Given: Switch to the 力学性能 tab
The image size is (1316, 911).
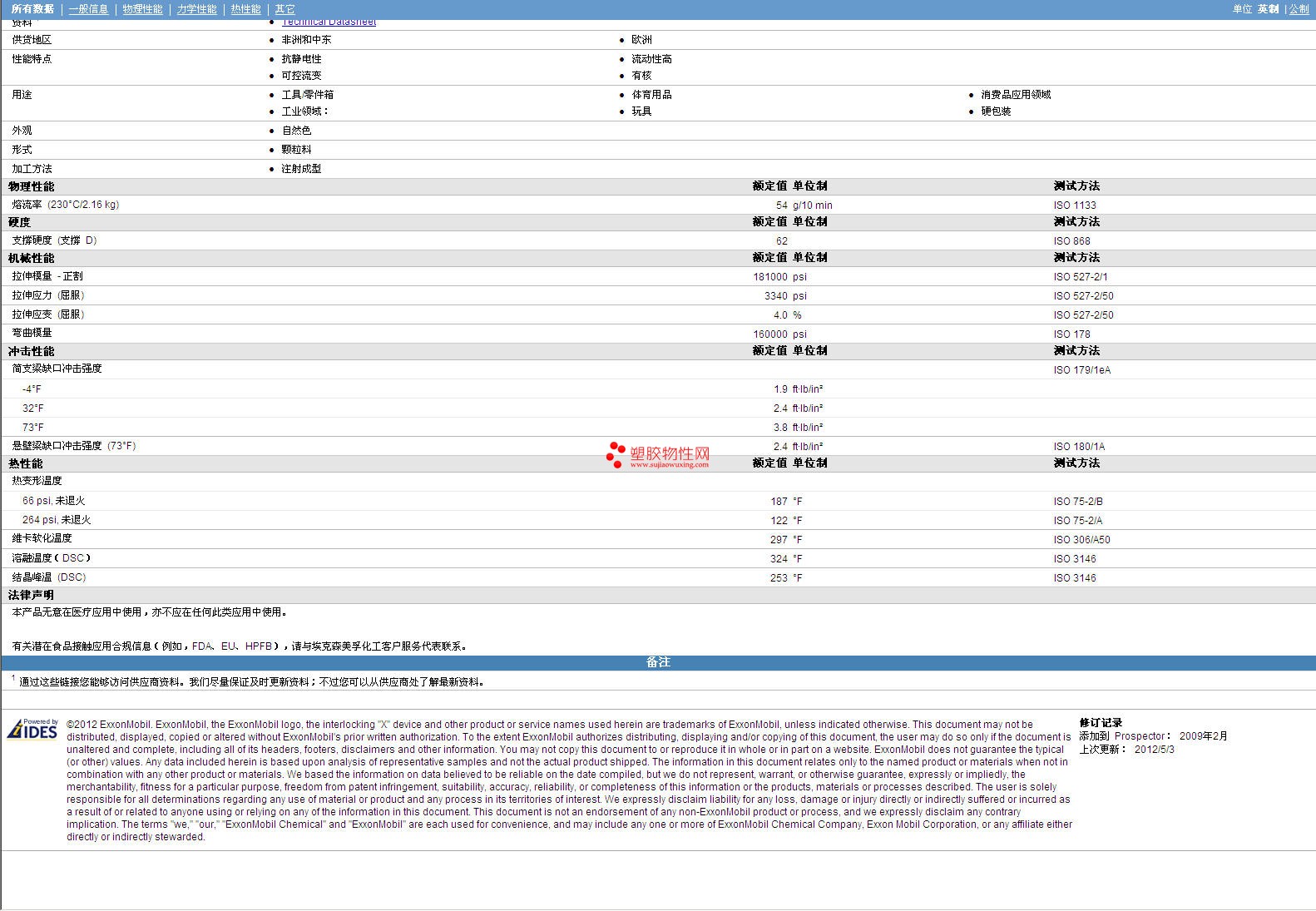Looking at the screenshot, I should click(x=197, y=9).
